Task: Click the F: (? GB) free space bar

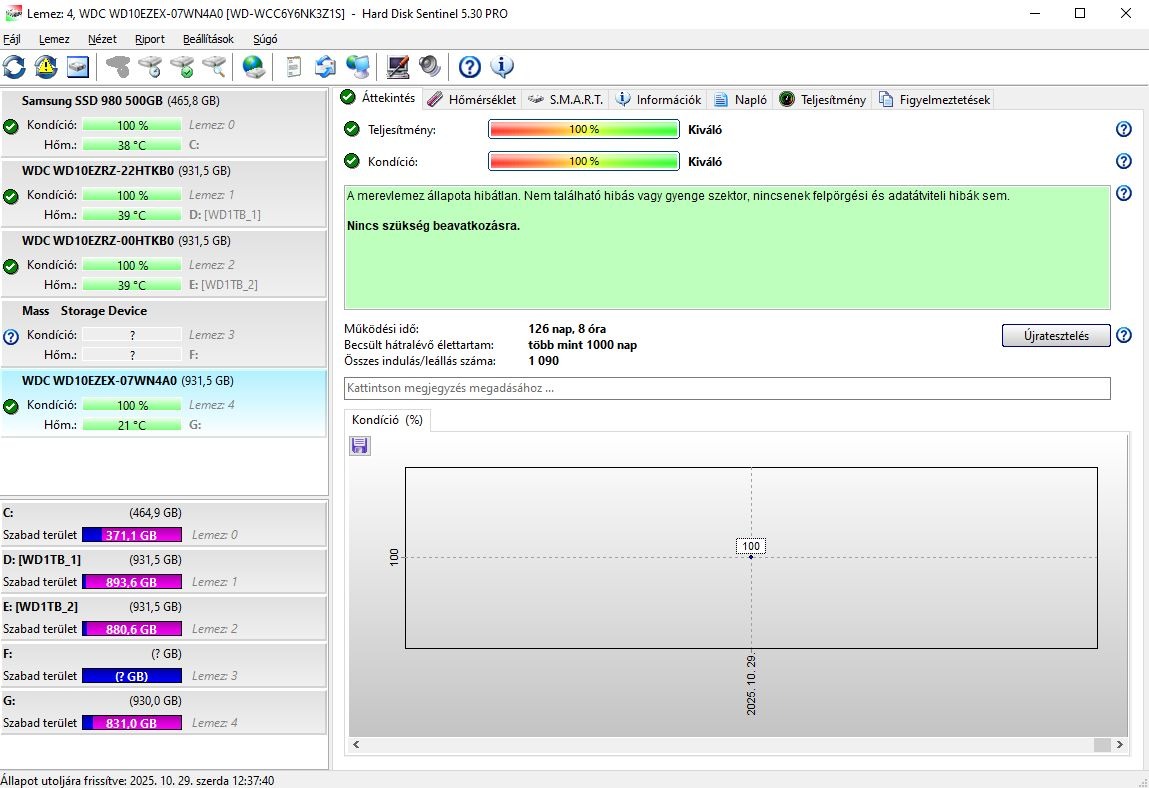Action: 132,676
